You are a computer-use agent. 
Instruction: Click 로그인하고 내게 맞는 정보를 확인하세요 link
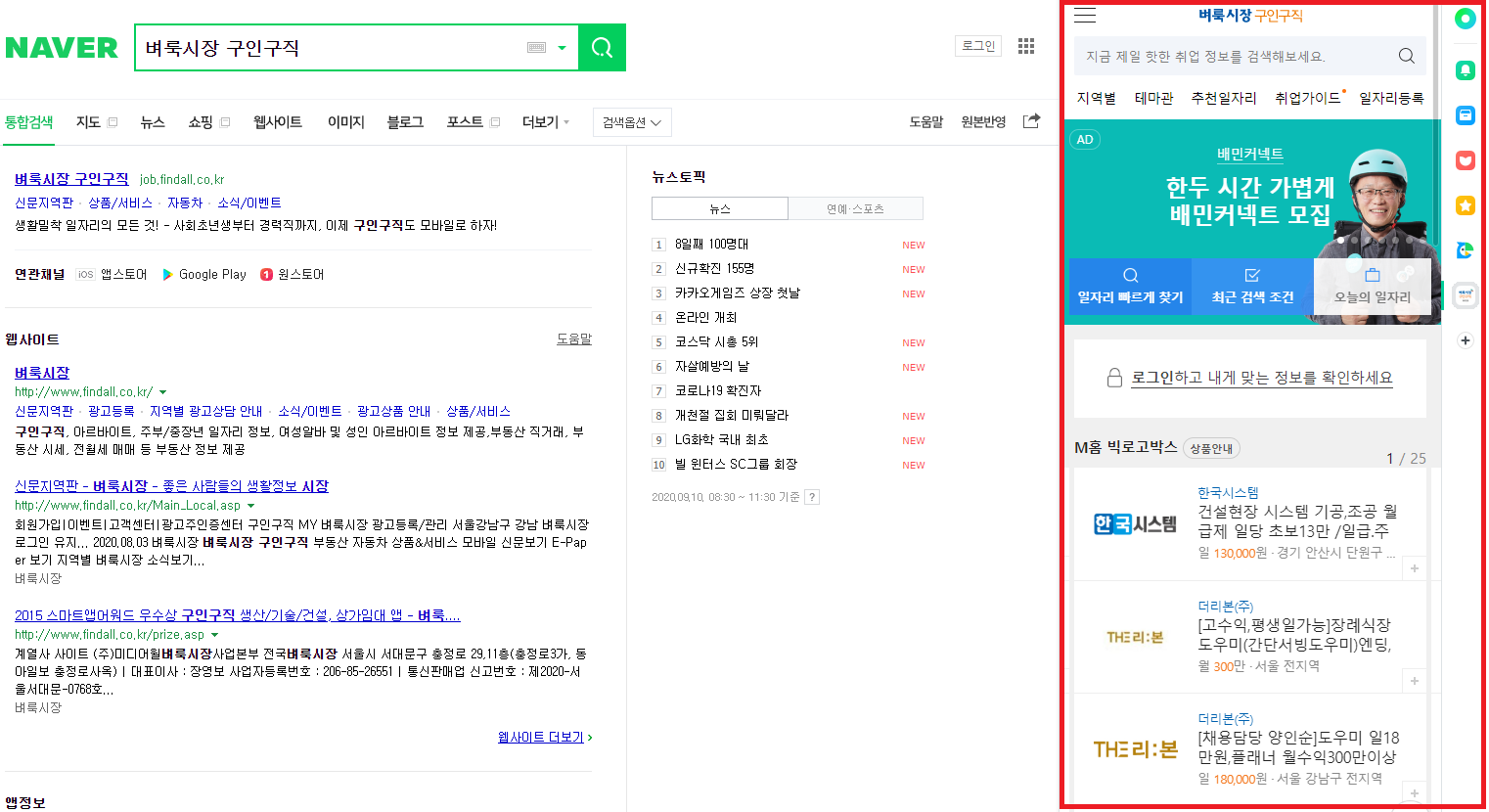[x=1262, y=378]
